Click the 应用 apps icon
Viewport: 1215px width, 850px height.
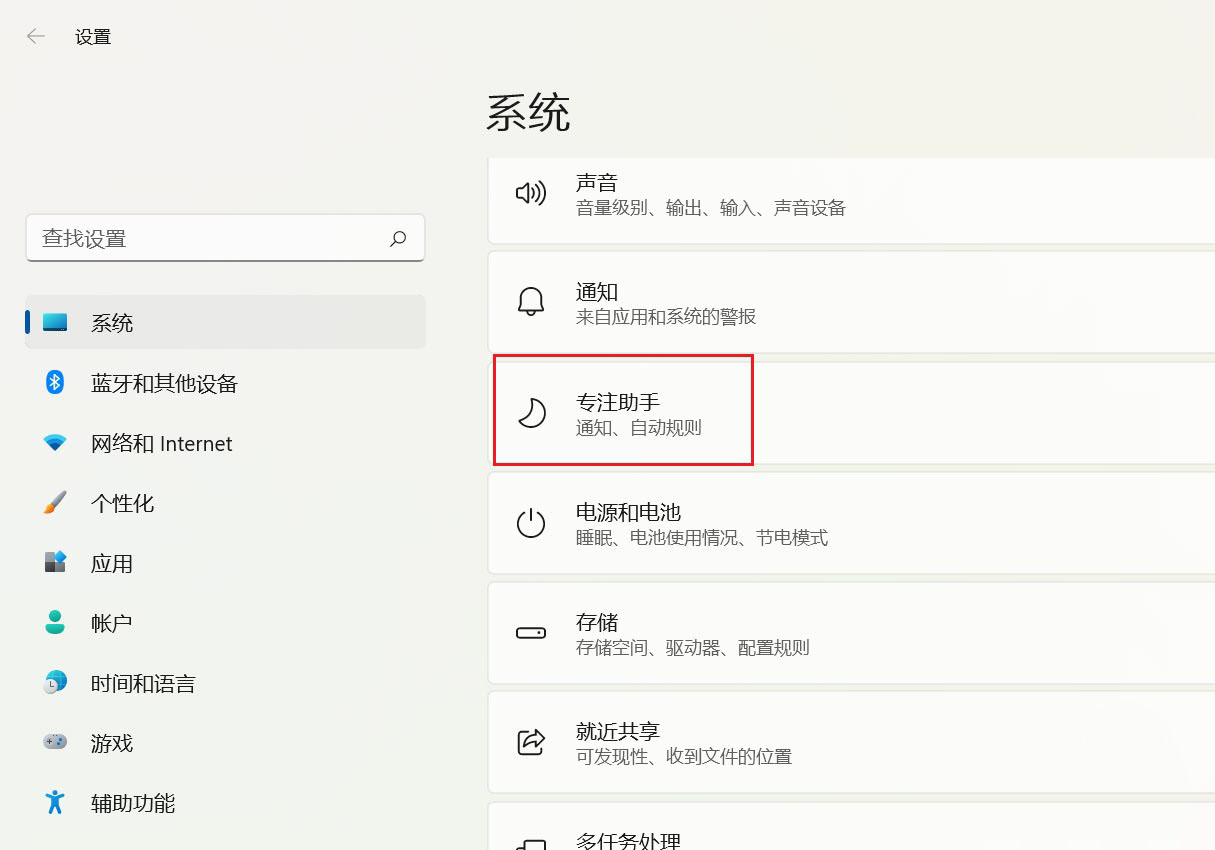[x=54, y=563]
